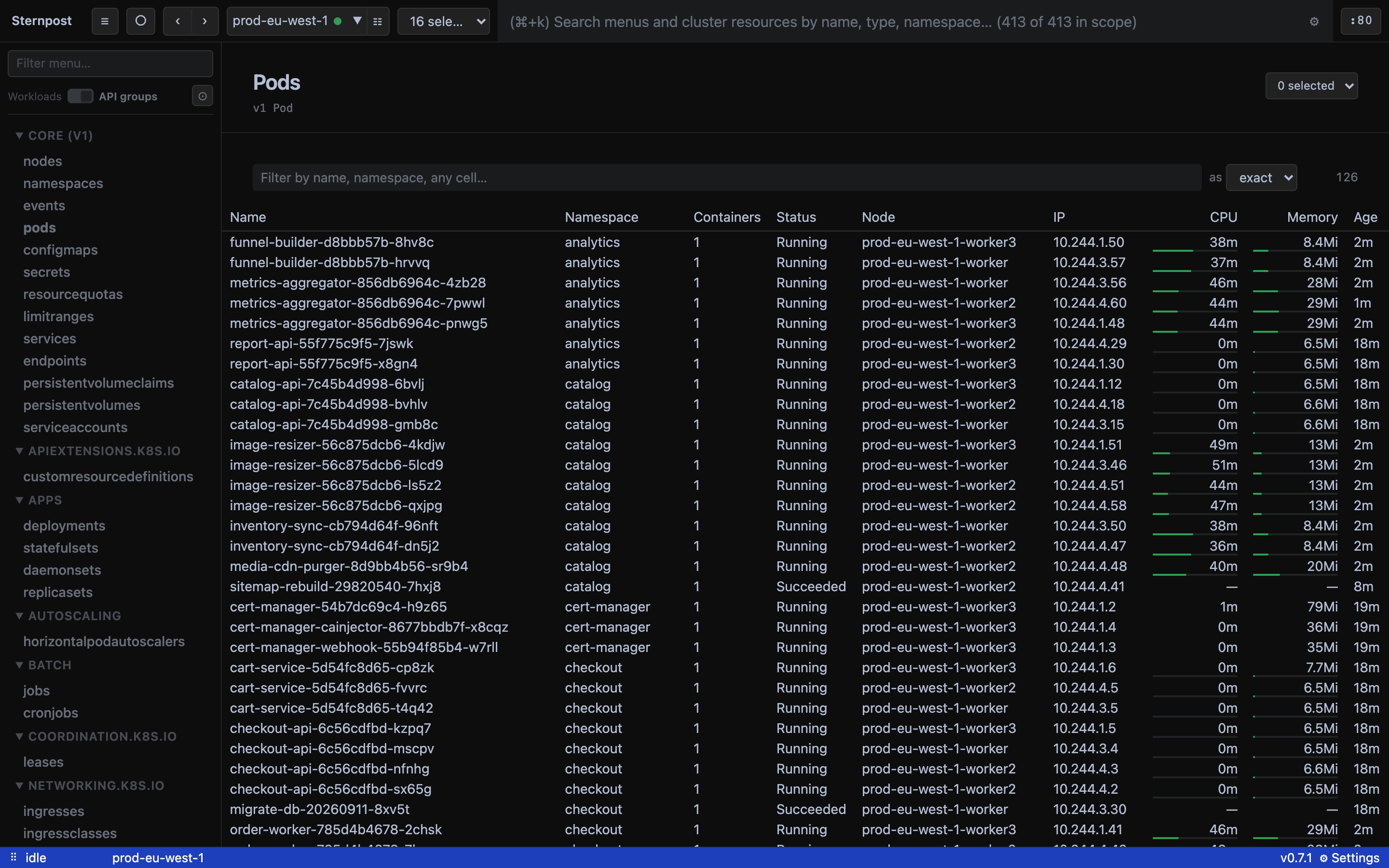Collapse the NETWORKING.K8S.IO group
This screenshot has height=868, width=1389.
(x=90, y=786)
